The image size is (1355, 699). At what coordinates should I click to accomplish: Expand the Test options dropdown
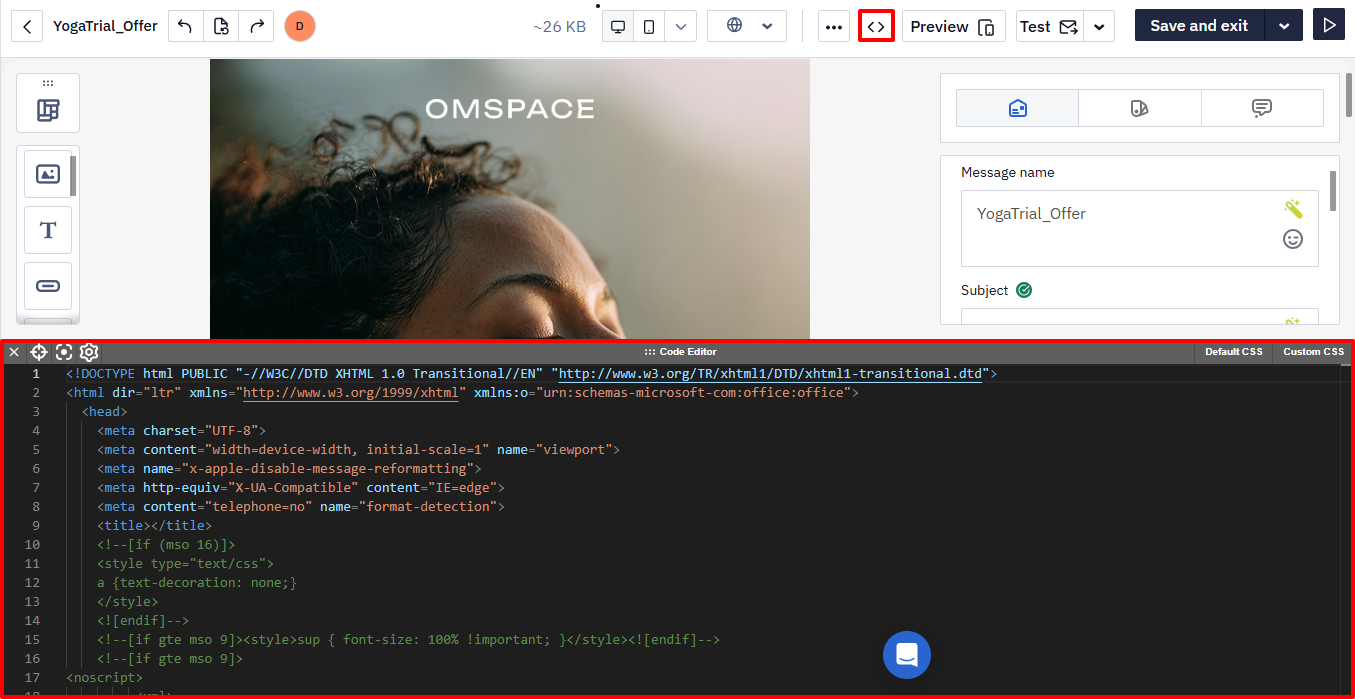[1100, 26]
